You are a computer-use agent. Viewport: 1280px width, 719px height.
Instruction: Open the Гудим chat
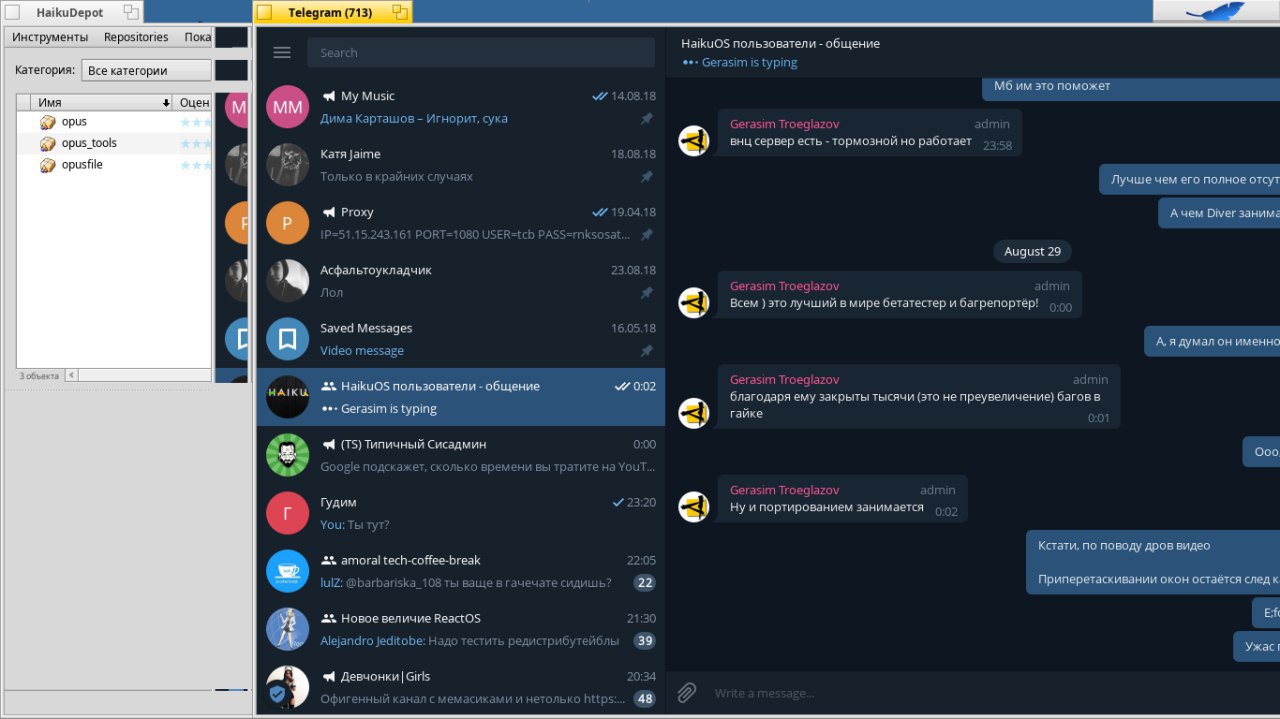(x=460, y=513)
